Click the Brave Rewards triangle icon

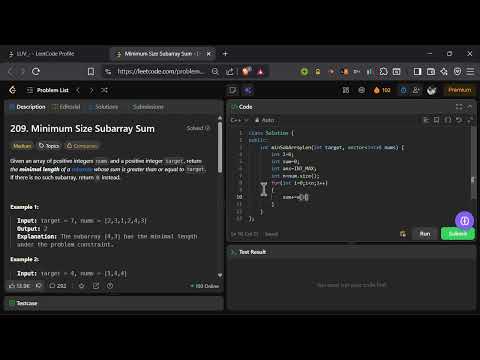tap(260, 71)
